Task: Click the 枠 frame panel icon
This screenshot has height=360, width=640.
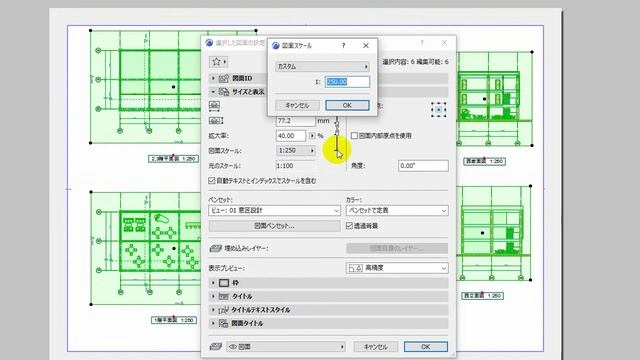Action: point(224,282)
